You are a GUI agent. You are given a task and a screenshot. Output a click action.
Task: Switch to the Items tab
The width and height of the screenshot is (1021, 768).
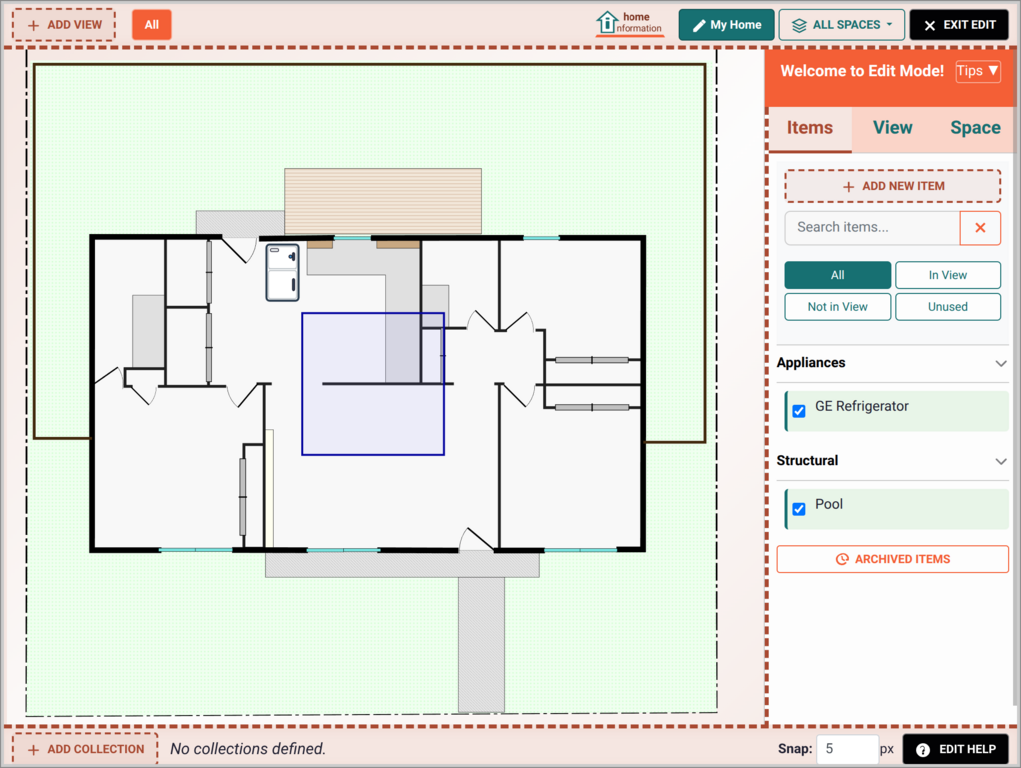809,128
